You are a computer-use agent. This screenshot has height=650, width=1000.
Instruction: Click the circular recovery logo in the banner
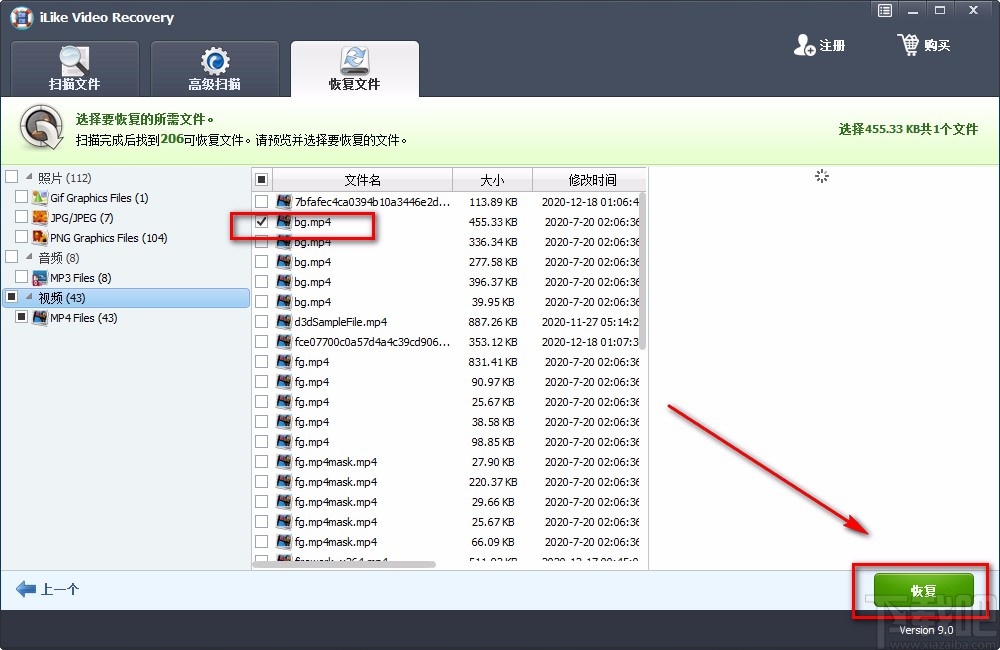coord(40,128)
